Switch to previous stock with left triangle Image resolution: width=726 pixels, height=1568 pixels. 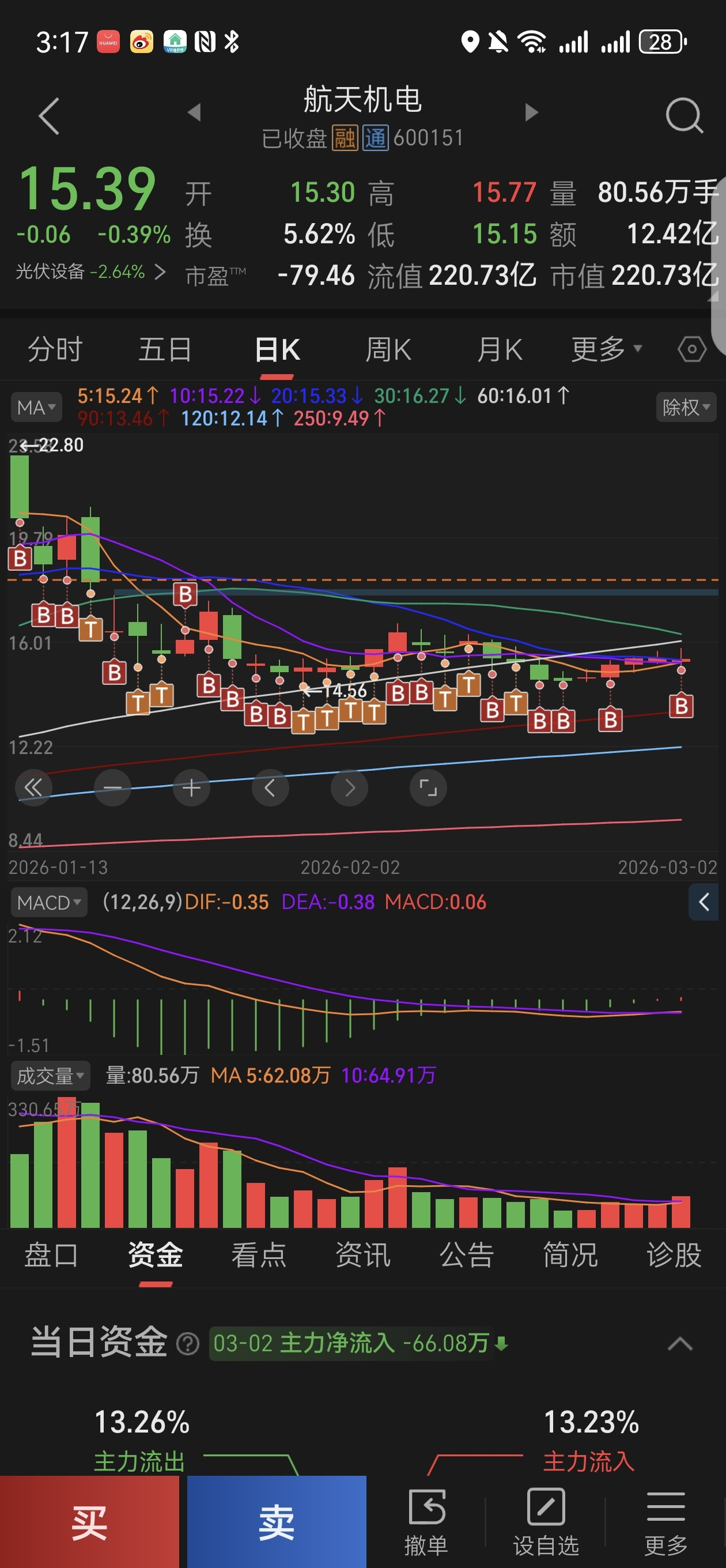(194, 112)
